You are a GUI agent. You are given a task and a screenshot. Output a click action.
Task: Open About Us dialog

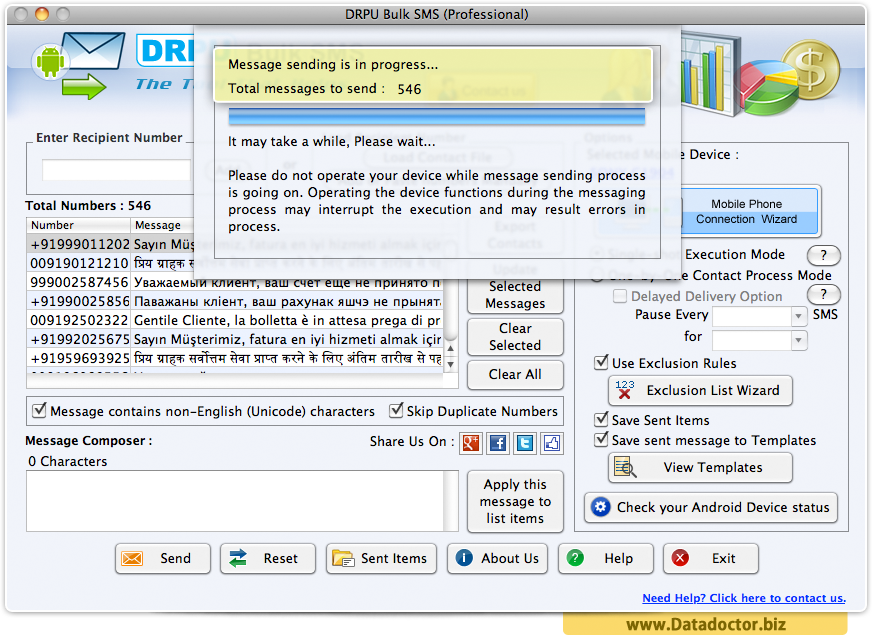pos(497,558)
